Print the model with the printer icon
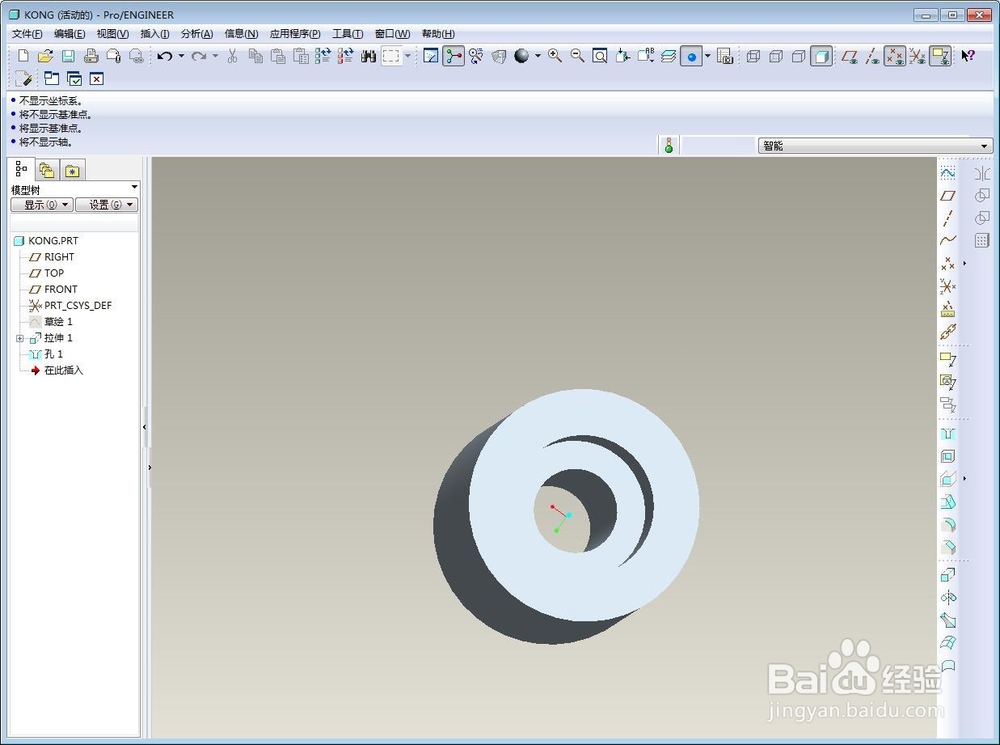Viewport: 1000px width, 745px height. 91,56
